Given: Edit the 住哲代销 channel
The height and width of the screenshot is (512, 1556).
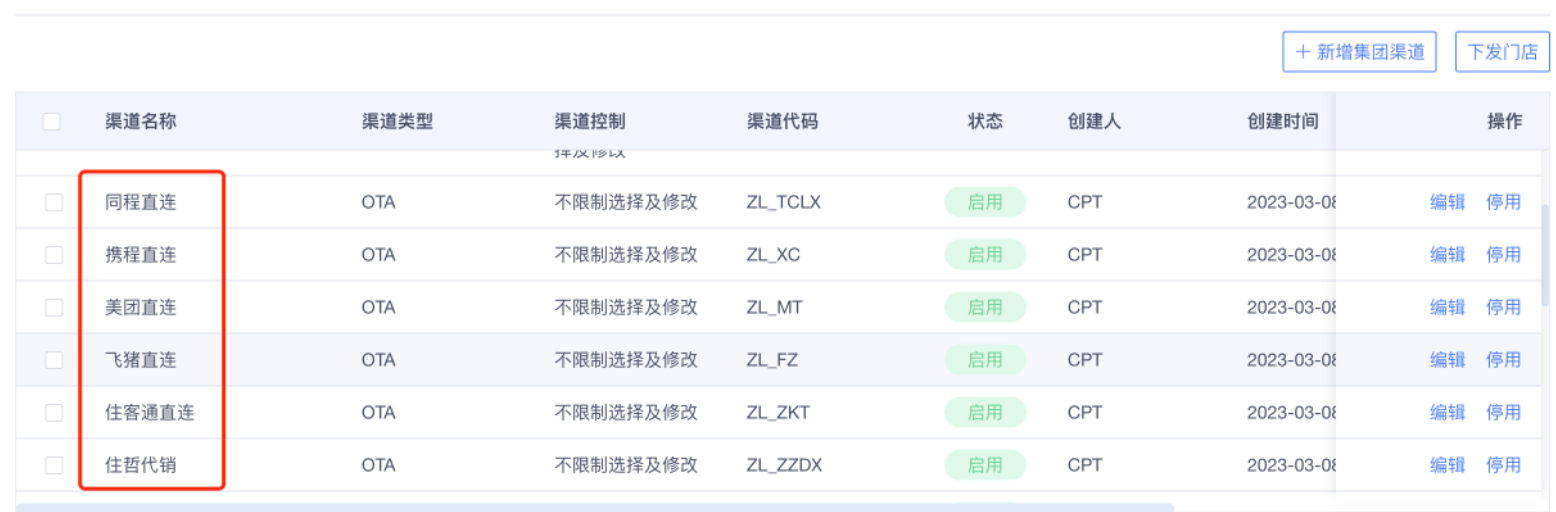Looking at the screenshot, I should [1447, 465].
